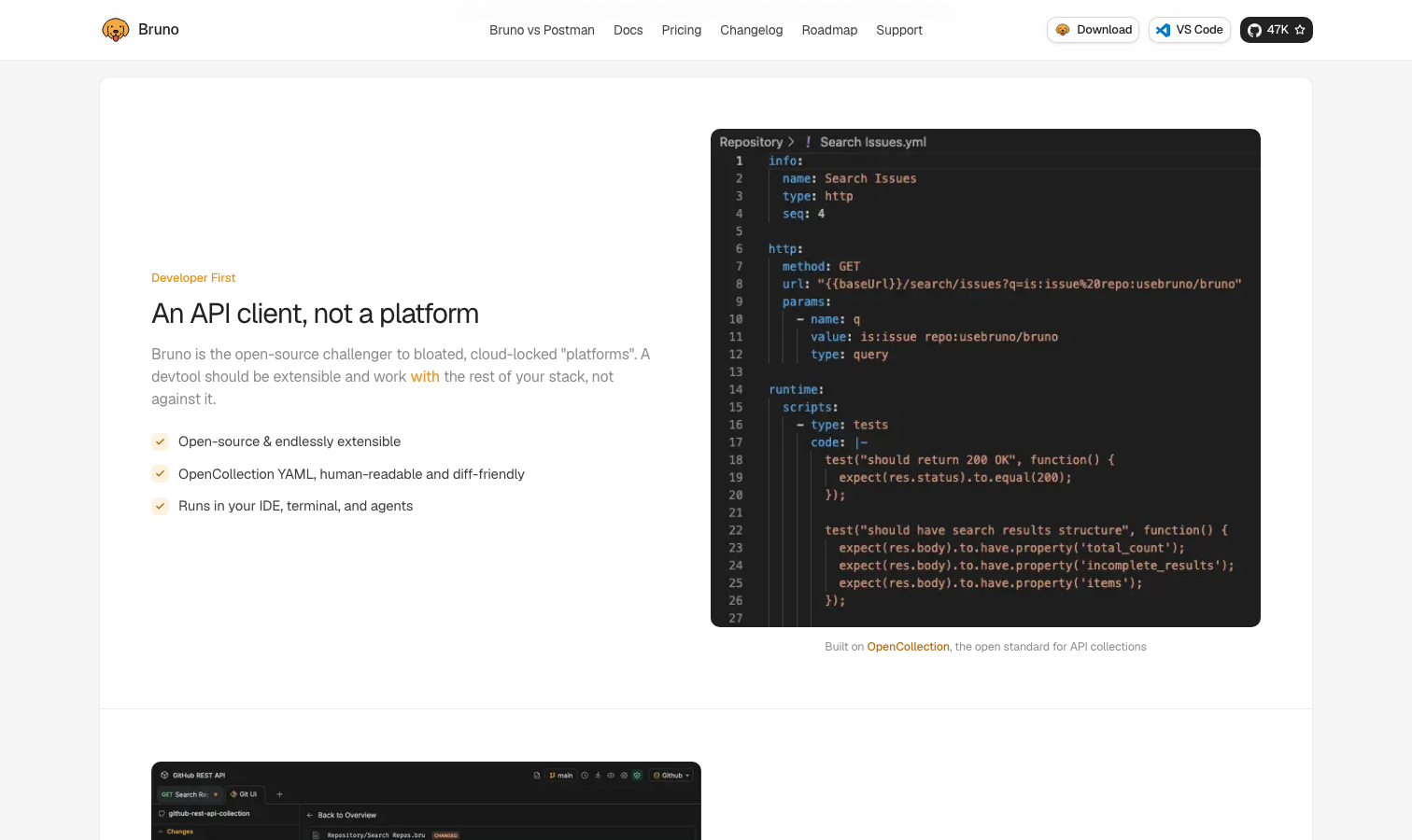Screen dimensions: 1412x840
Task: Click the eye icon in app preview toolbar
Action: pyautogui.click(x=612, y=776)
